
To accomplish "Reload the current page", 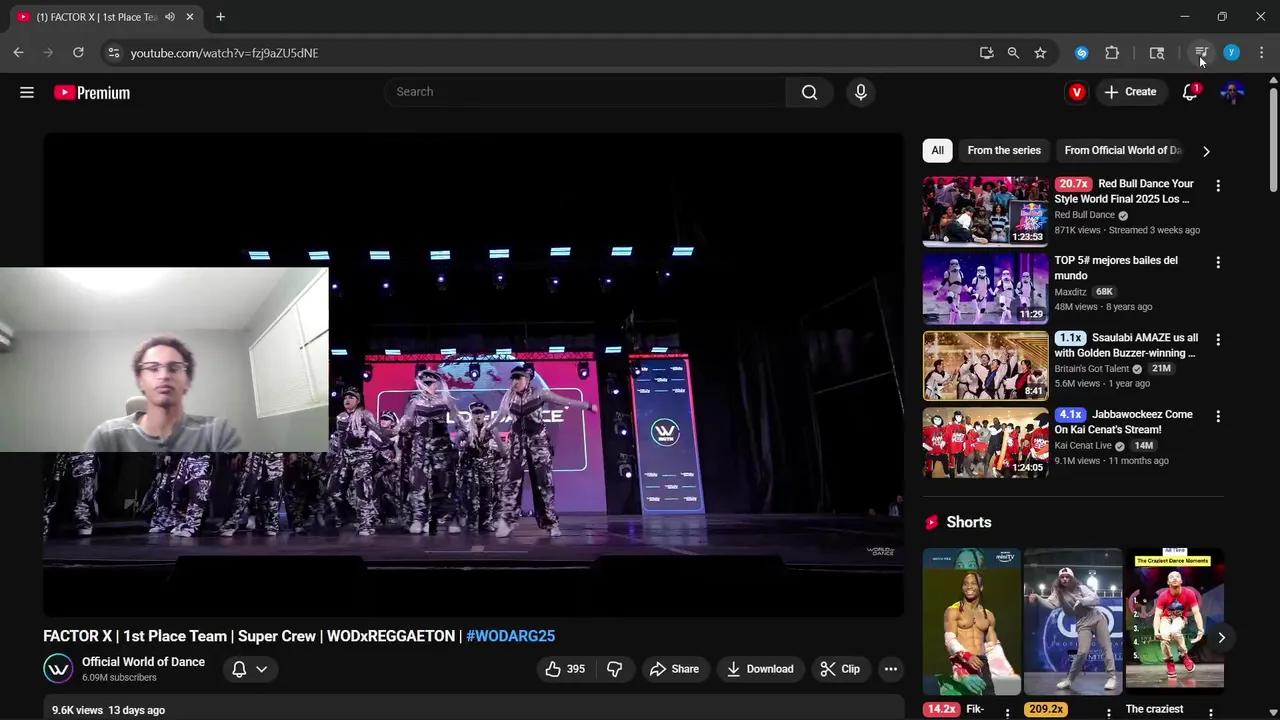I will coord(78,53).
